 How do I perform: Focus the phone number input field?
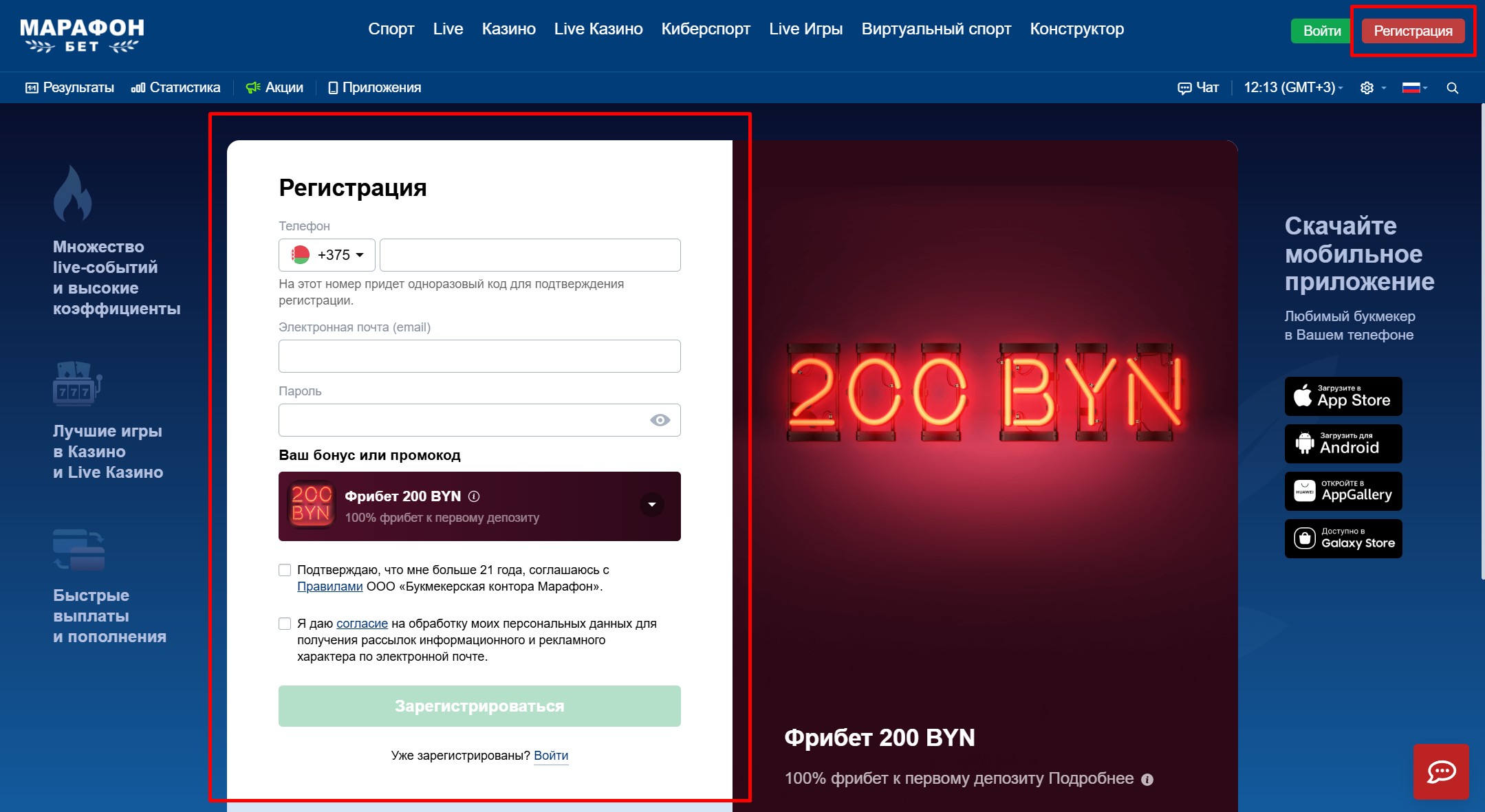[530, 255]
